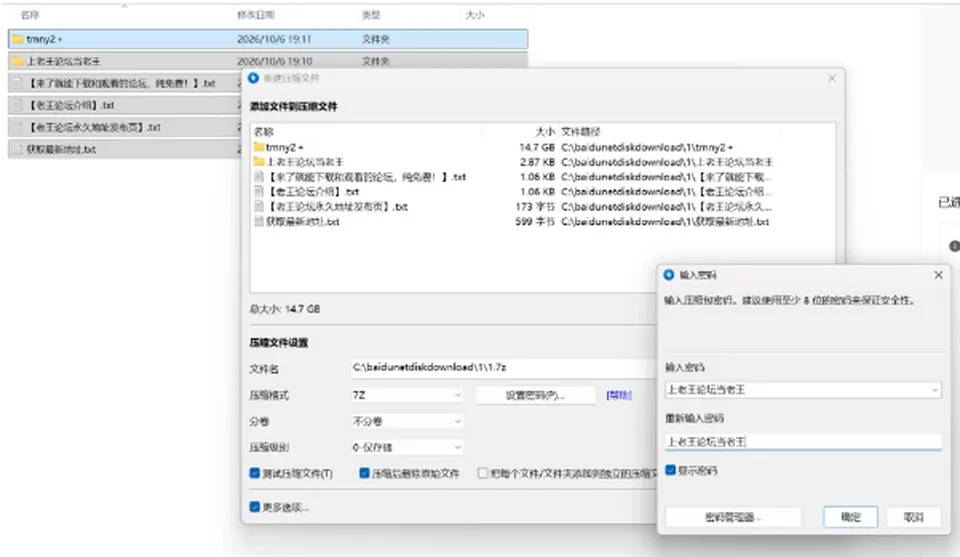
Task: Click the 173 字节 size cell
Action: (x=534, y=207)
